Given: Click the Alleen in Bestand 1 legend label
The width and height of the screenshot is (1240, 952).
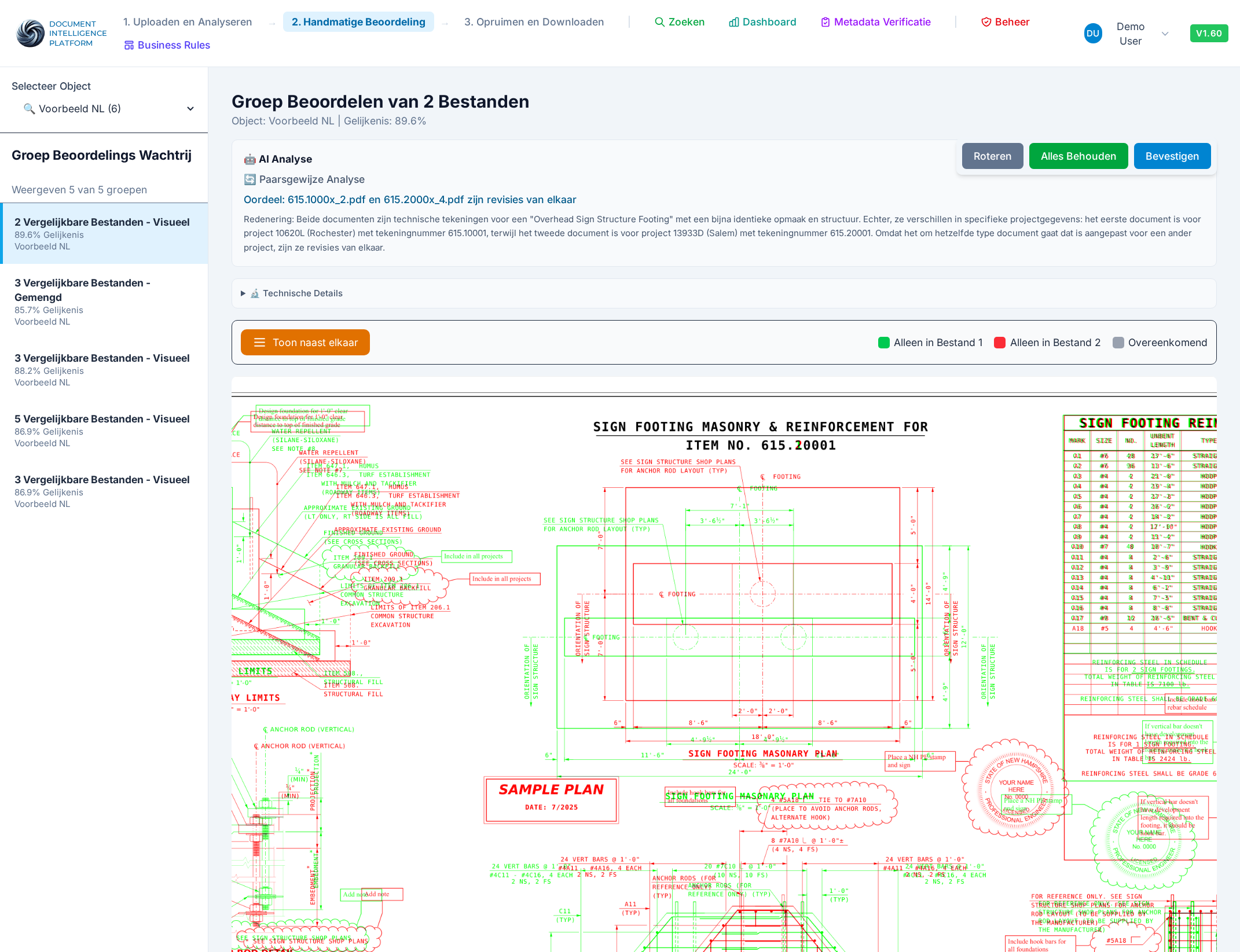Looking at the screenshot, I should point(938,343).
